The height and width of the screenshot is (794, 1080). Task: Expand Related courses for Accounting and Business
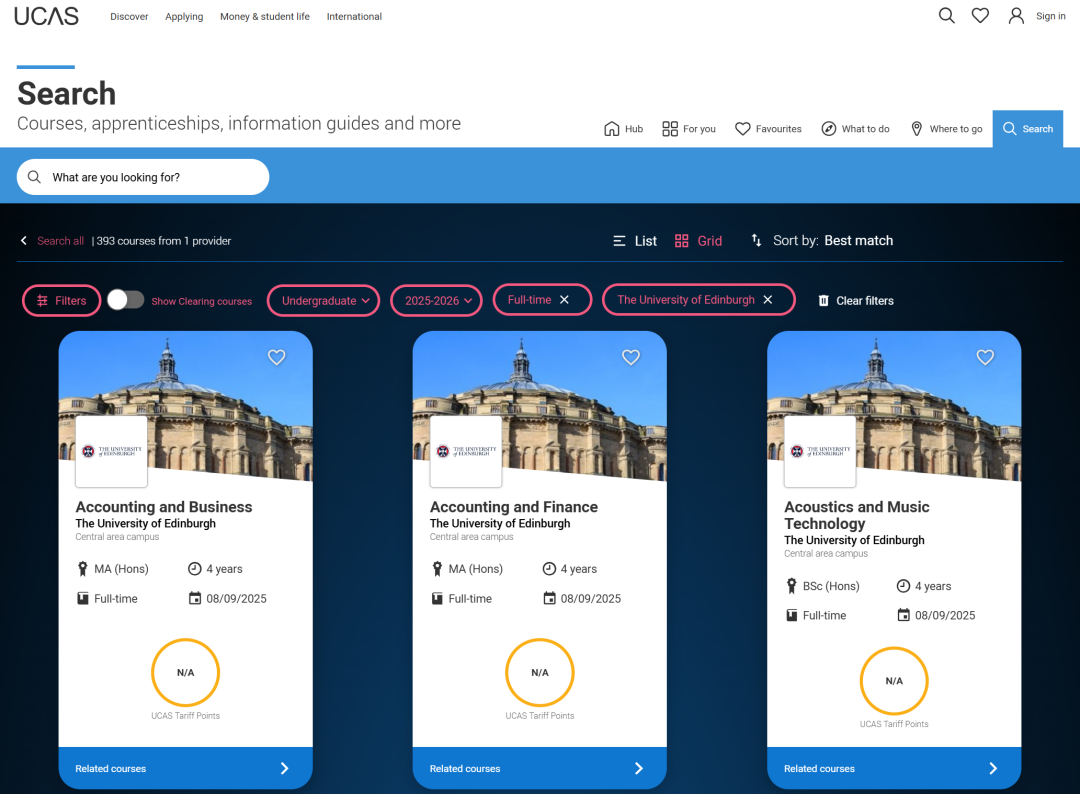[185, 768]
